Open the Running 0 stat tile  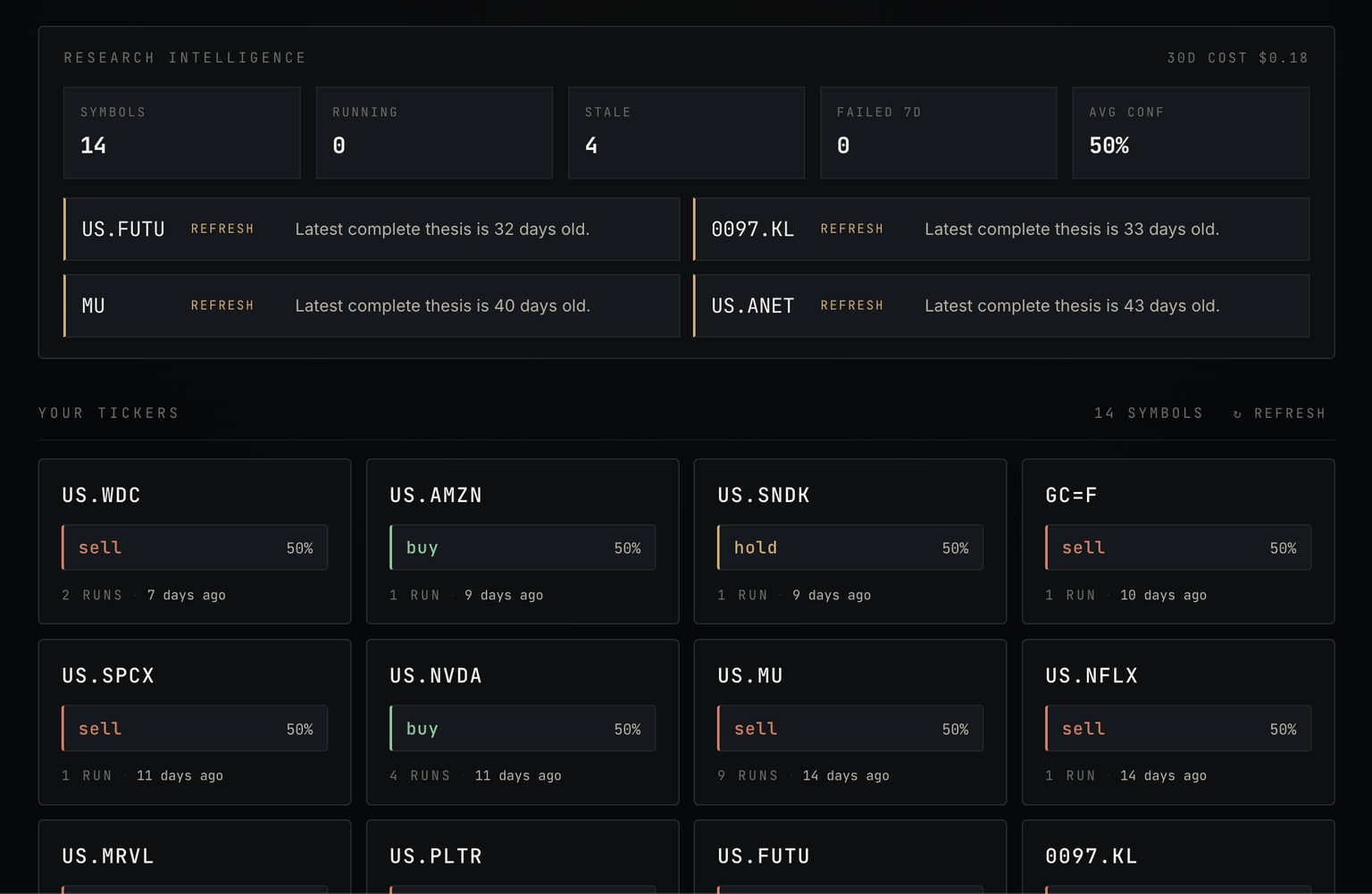[434, 132]
